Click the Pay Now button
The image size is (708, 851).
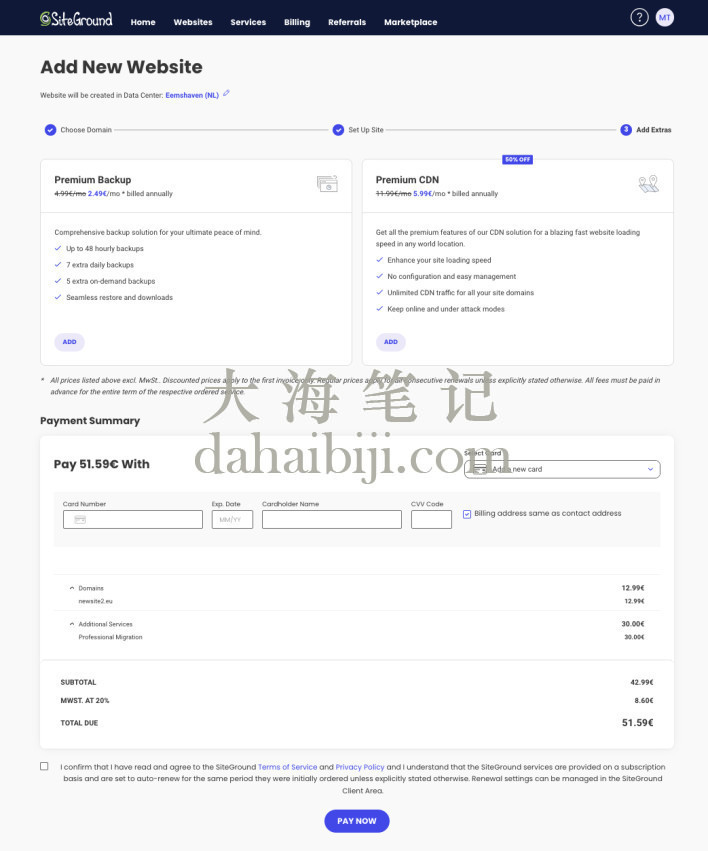(357, 821)
